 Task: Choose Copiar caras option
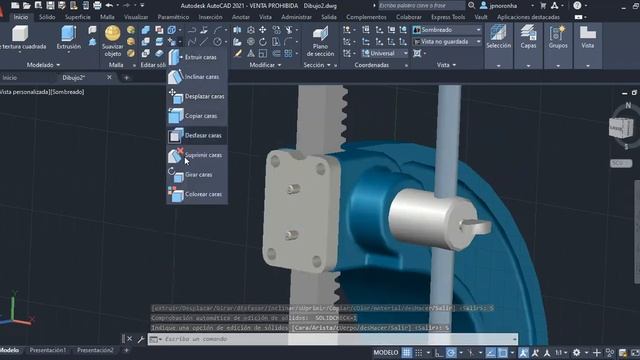pos(197,116)
